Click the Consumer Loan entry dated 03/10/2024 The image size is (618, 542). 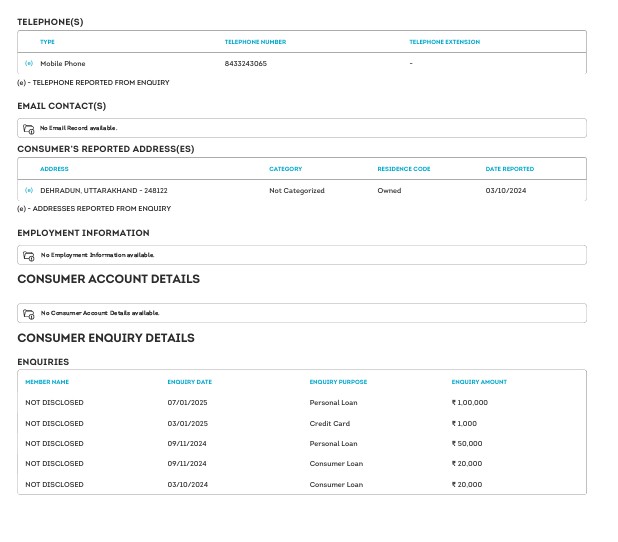[x=335, y=485]
